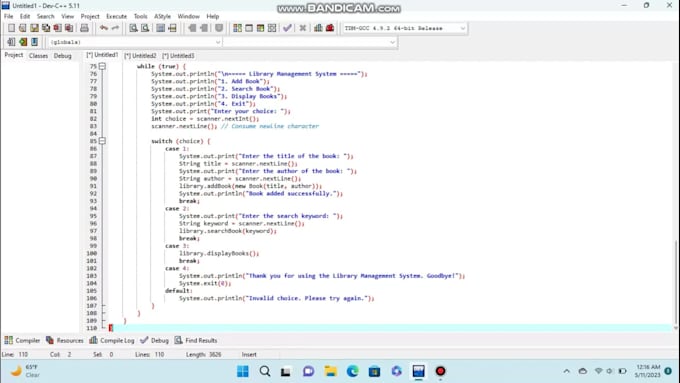Click the Delete profiling information icon
Image resolution: width=680 pixels, height=383 pixels.
(330, 28)
